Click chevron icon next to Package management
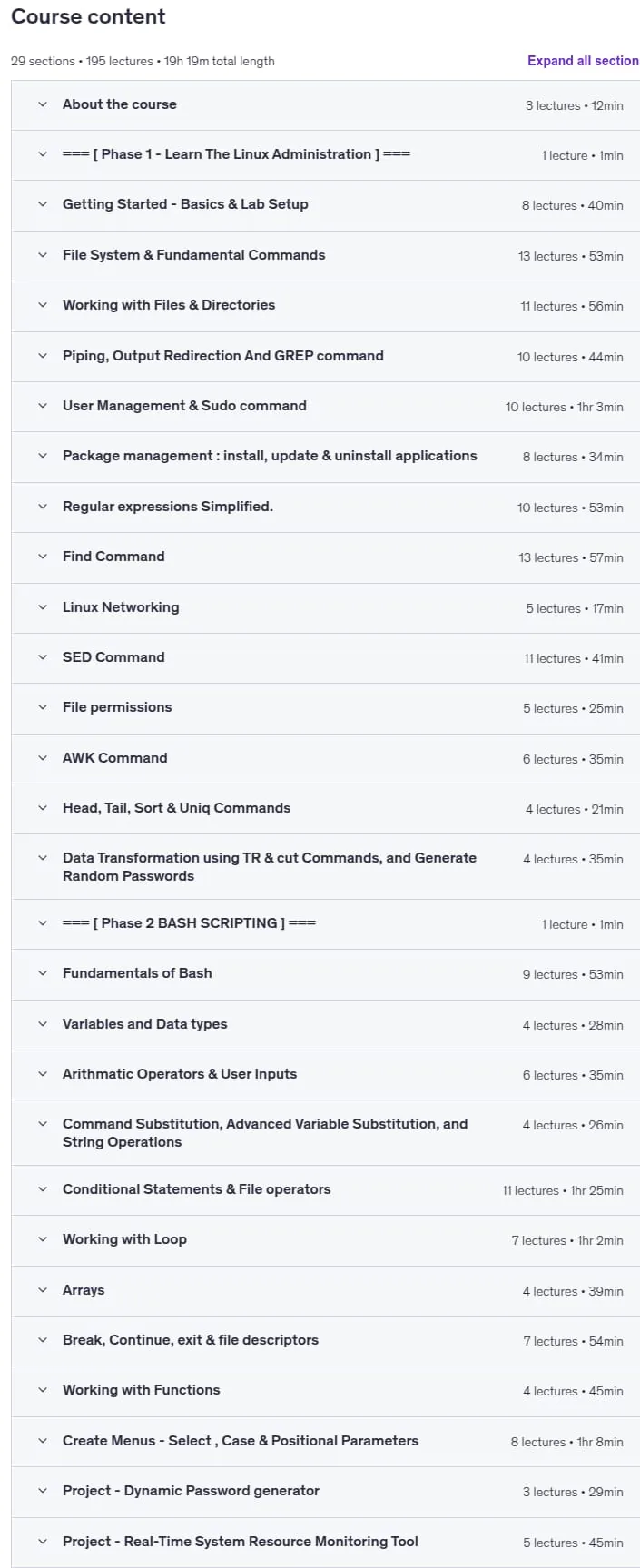 tap(42, 456)
